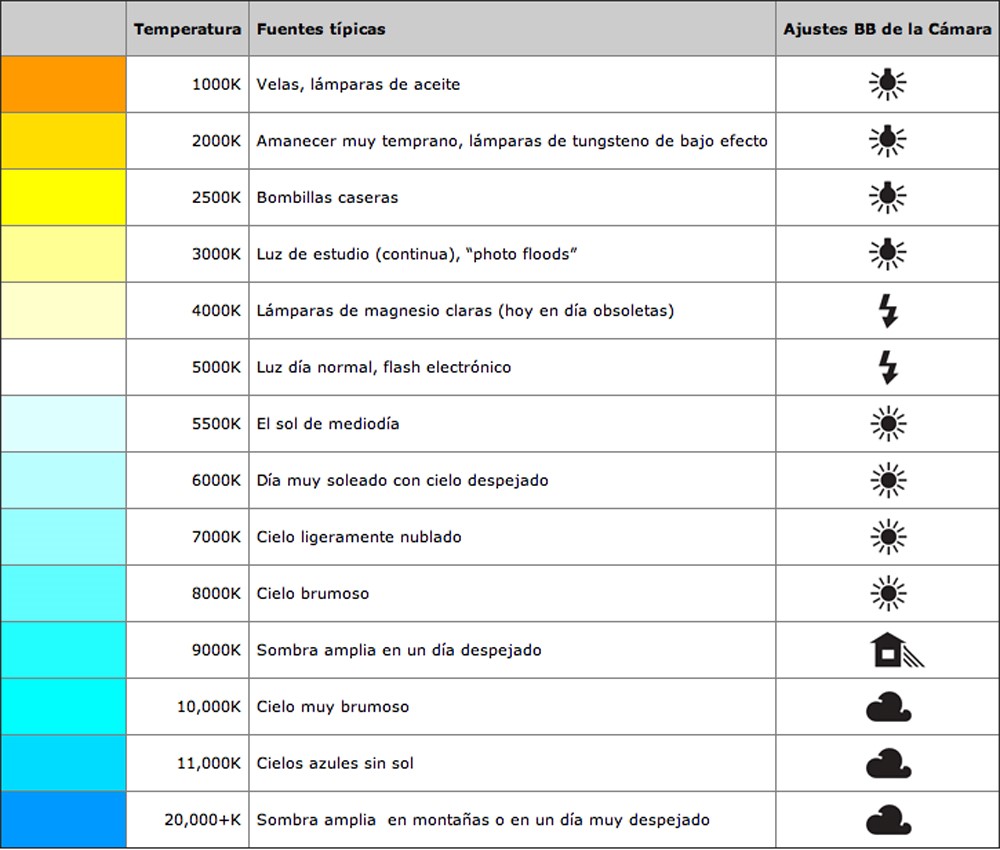Screen dimensions: 1000x850
Task: Pick the bright yellow 2500K swatch
Action: (x=63, y=197)
